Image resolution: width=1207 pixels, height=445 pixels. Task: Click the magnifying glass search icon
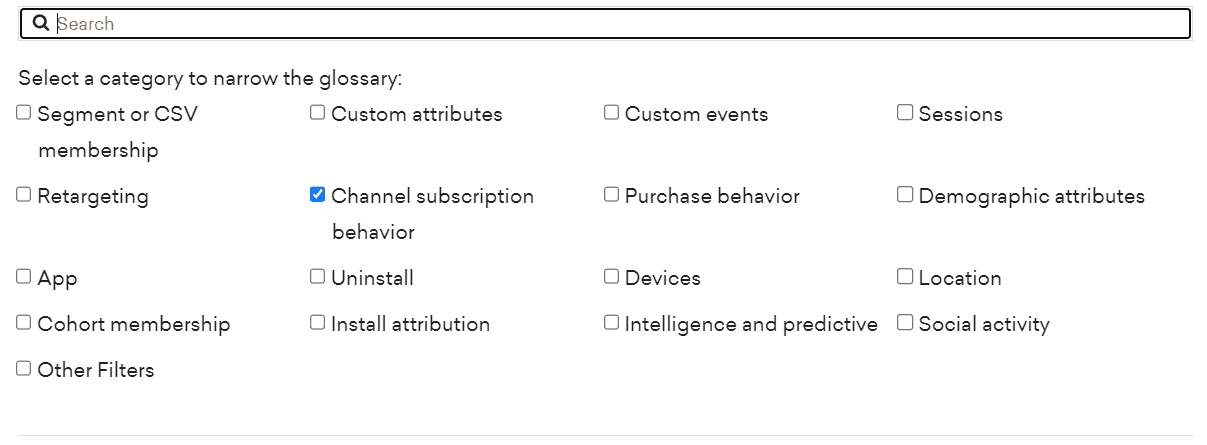[41, 23]
